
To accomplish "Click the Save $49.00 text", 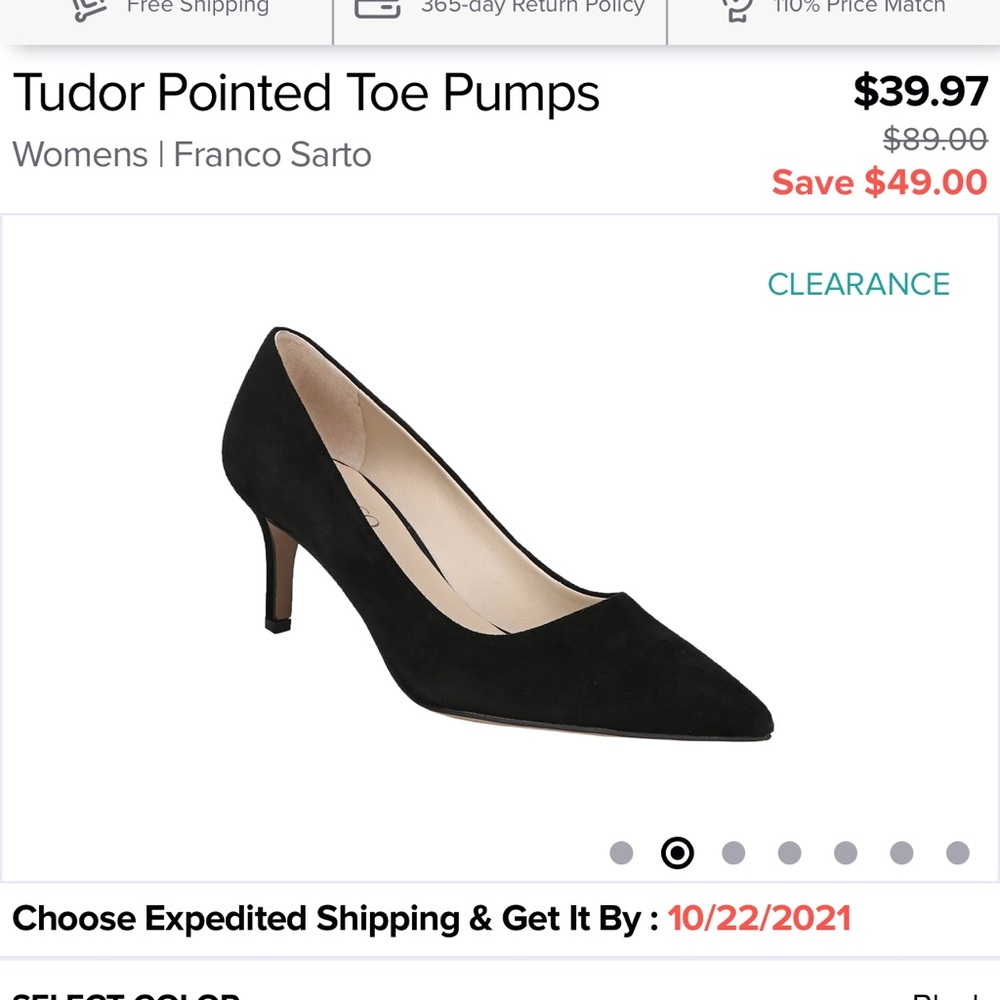I will click(878, 182).
